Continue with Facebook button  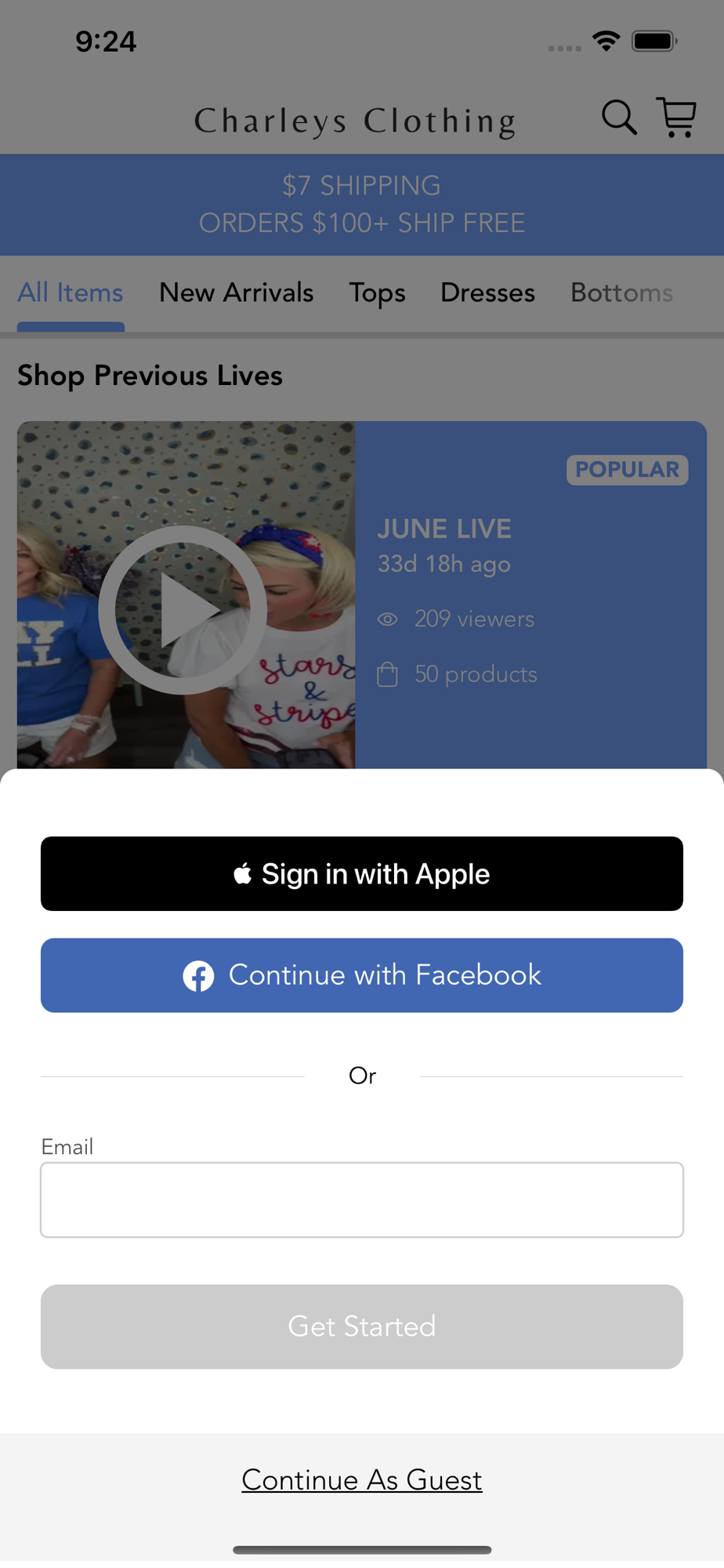362,975
